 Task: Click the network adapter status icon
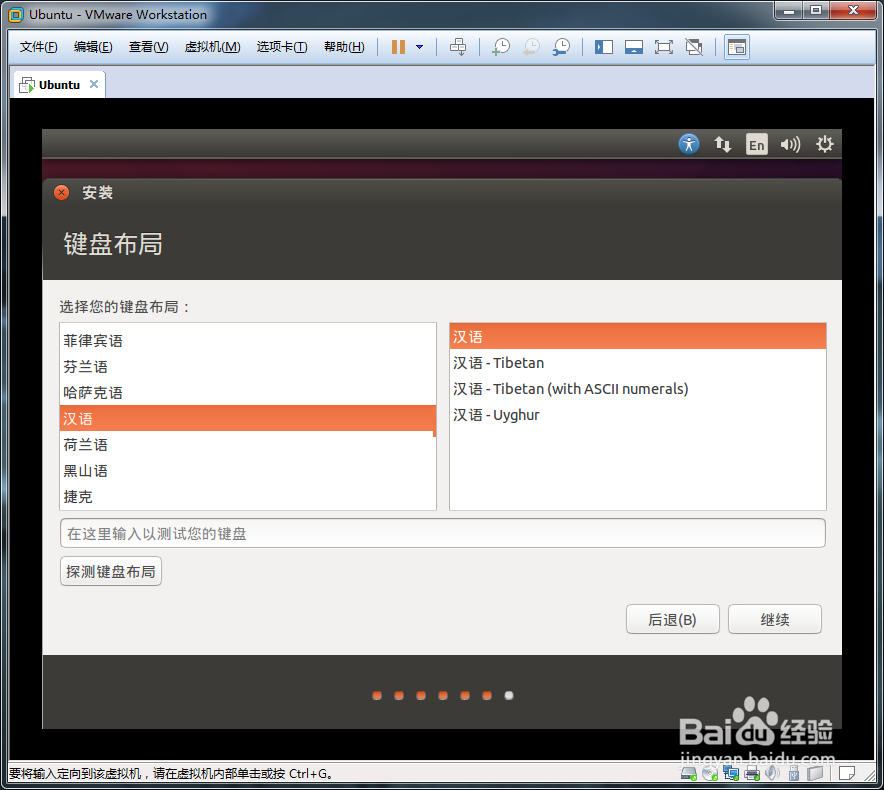[x=731, y=774]
